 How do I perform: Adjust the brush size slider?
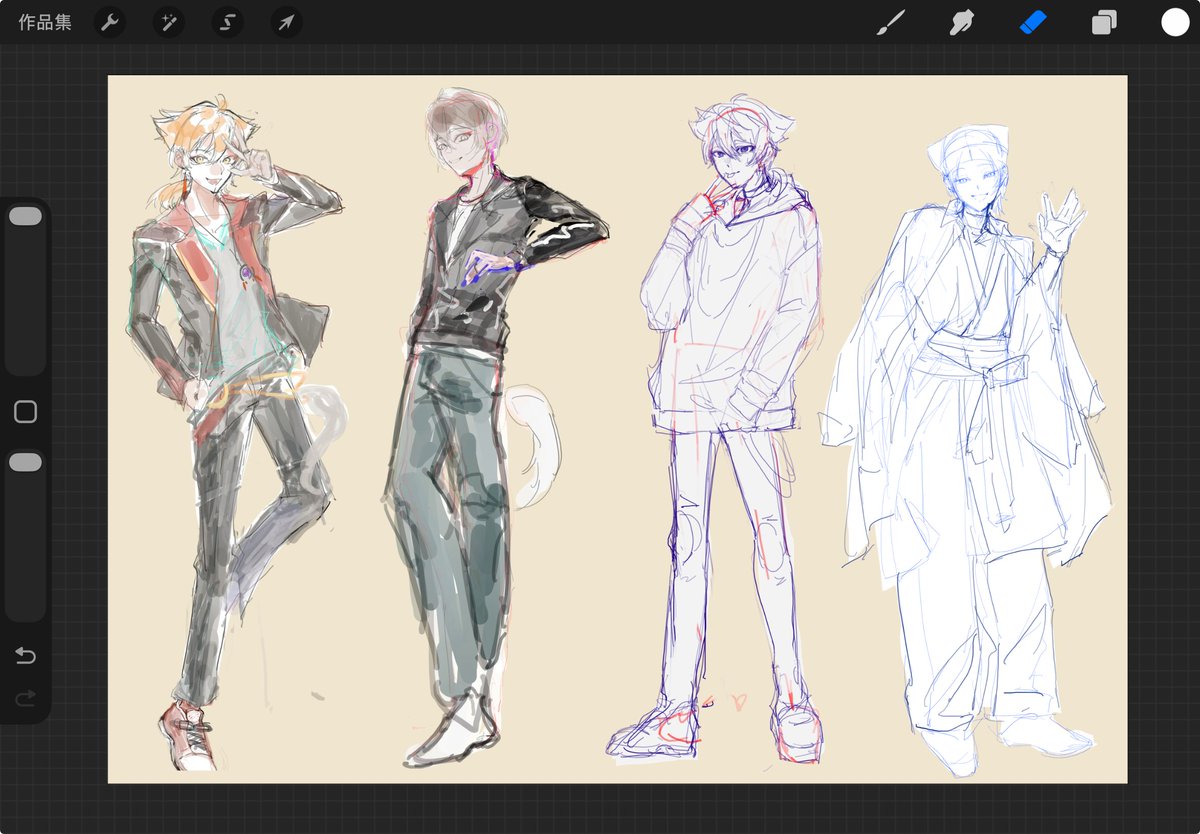pos(25,288)
